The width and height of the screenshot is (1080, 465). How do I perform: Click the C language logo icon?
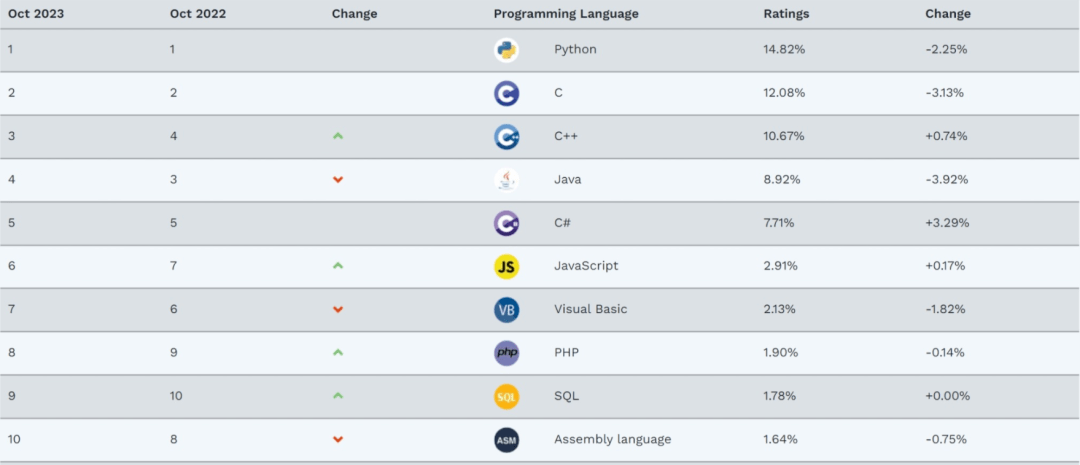click(x=506, y=93)
